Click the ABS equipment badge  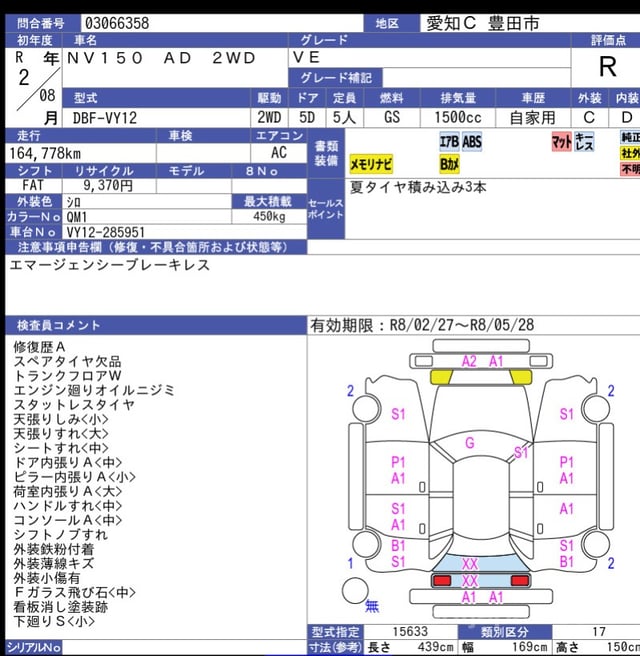pyautogui.click(x=472, y=142)
